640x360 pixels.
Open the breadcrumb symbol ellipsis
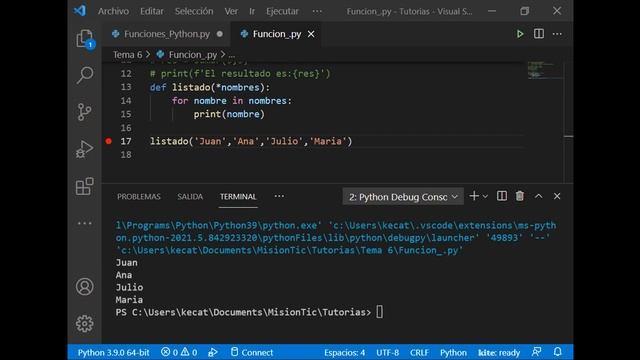pyautogui.click(x=231, y=55)
